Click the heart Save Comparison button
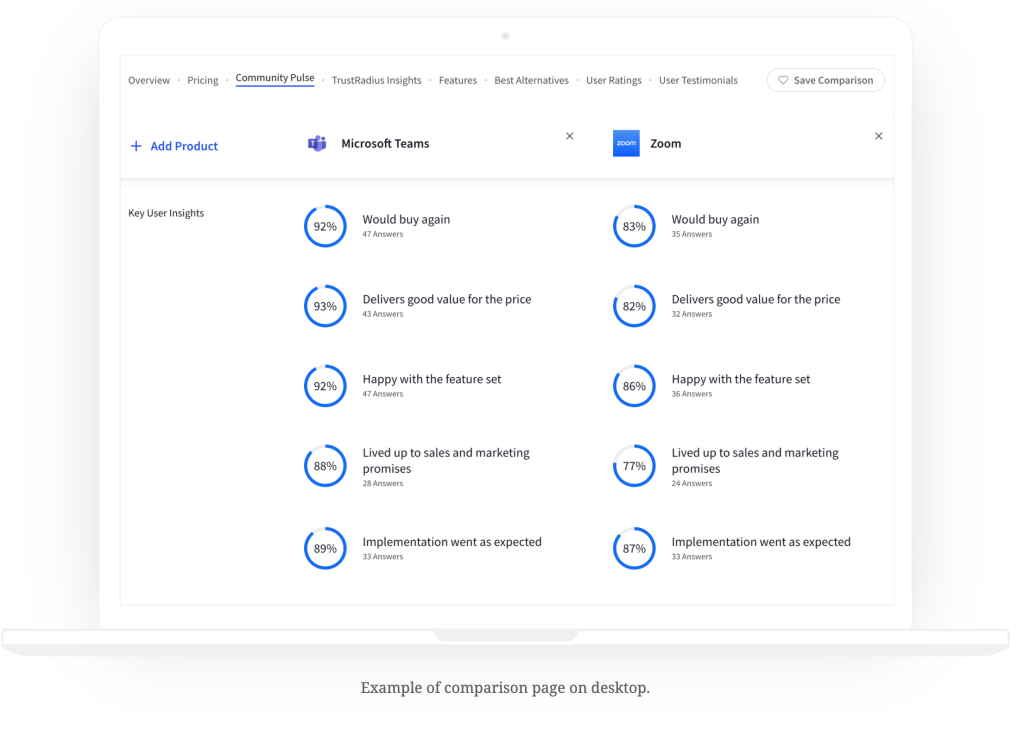1024x730 pixels. [x=825, y=81]
